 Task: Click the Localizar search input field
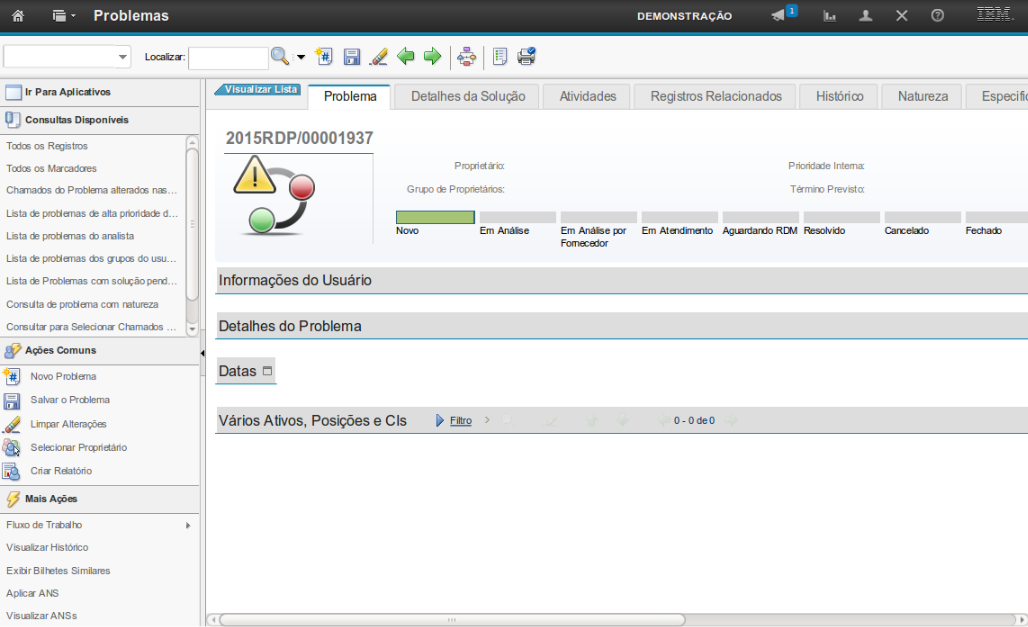tap(228, 57)
